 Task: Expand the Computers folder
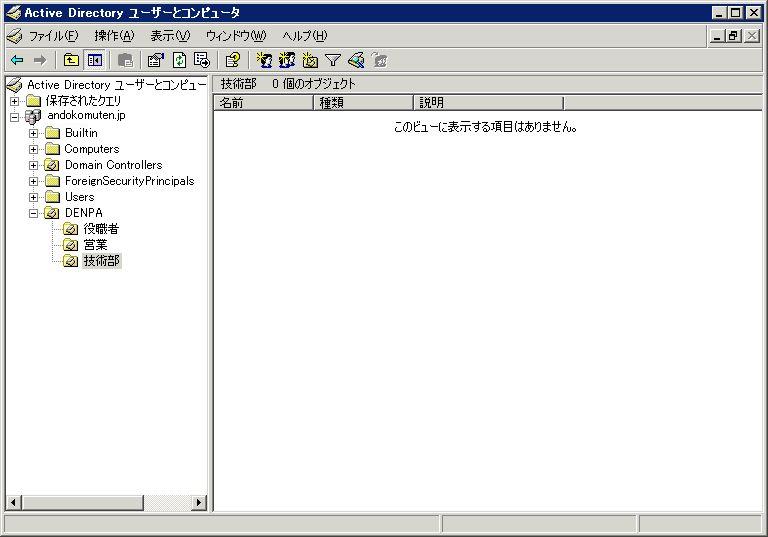tap(33, 149)
